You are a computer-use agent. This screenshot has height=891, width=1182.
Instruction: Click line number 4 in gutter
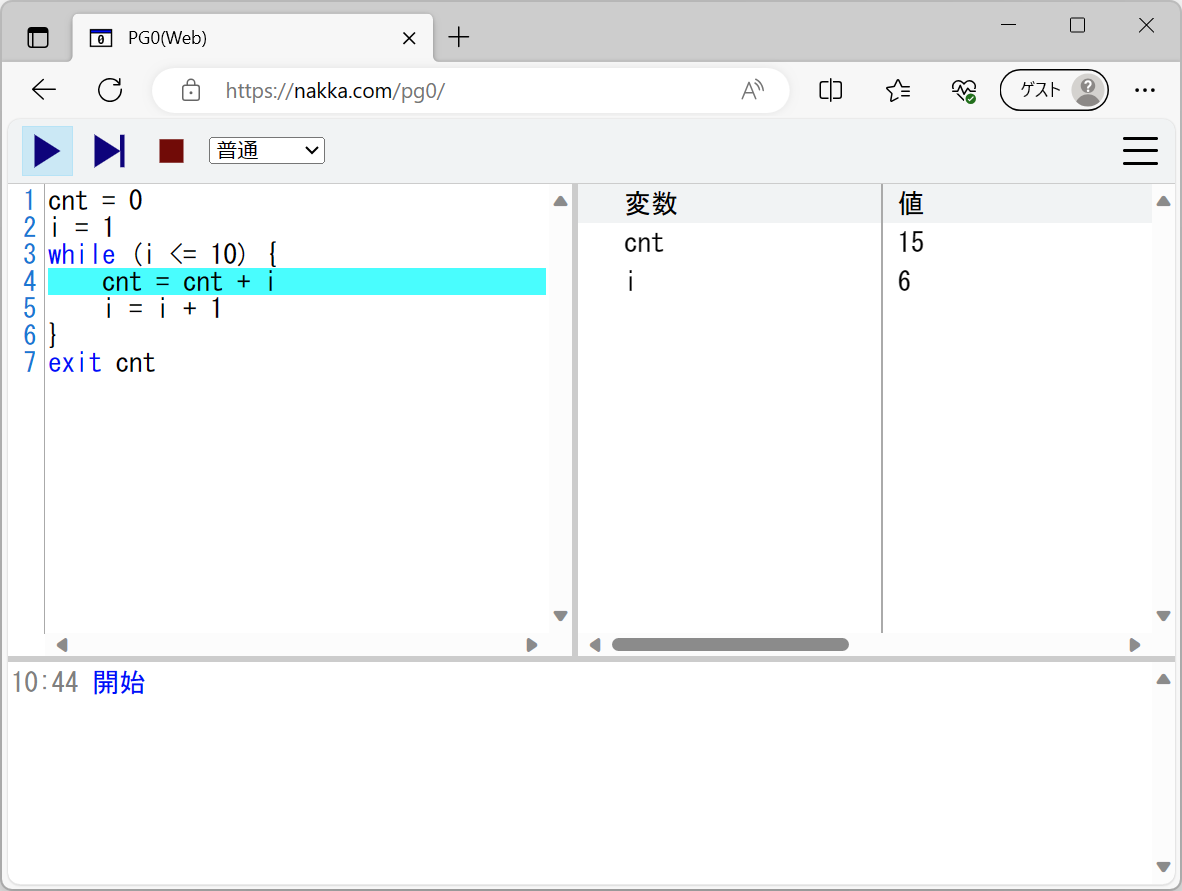(29, 281)
